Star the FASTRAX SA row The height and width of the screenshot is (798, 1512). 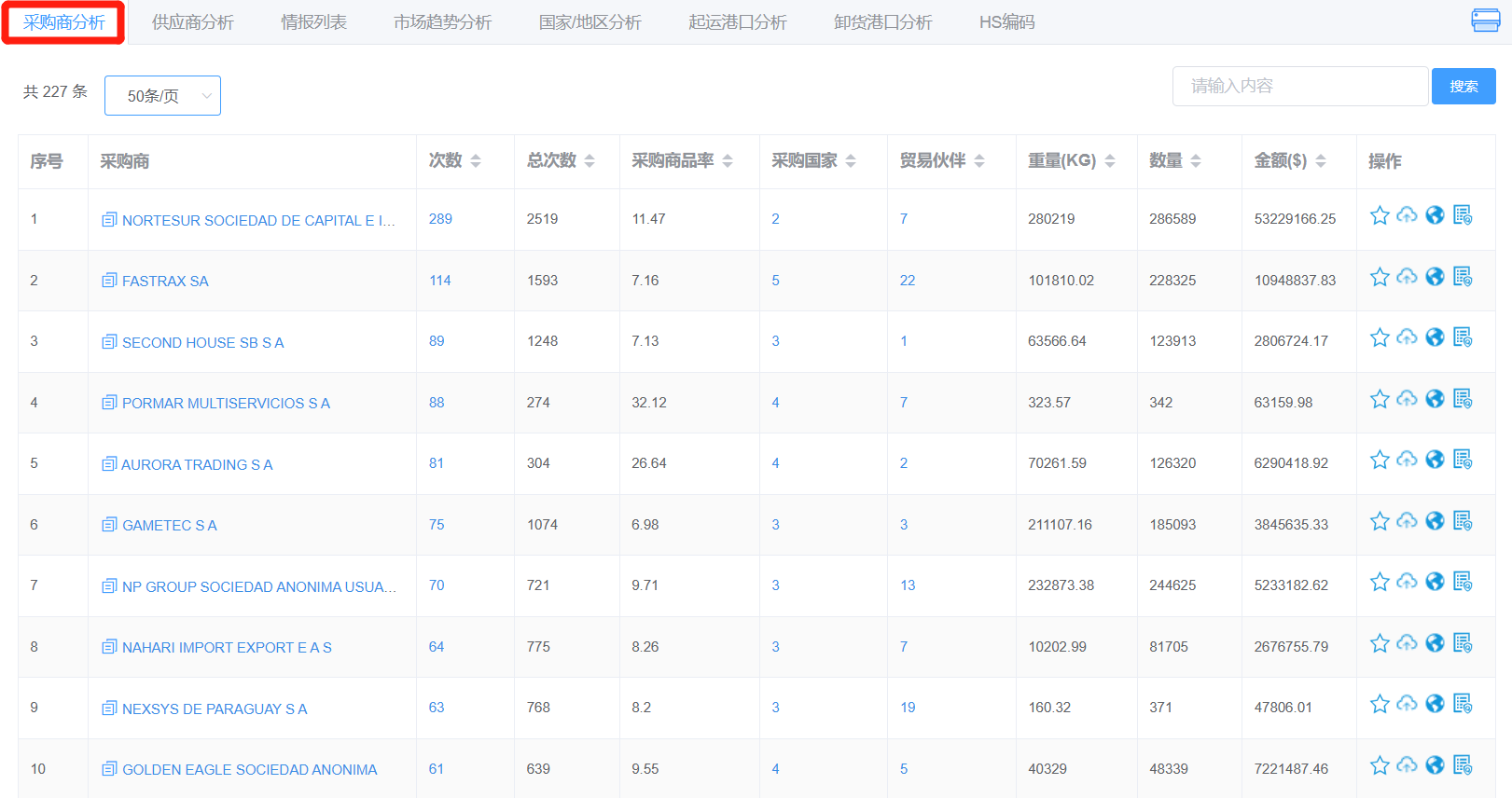(1380, 278)
